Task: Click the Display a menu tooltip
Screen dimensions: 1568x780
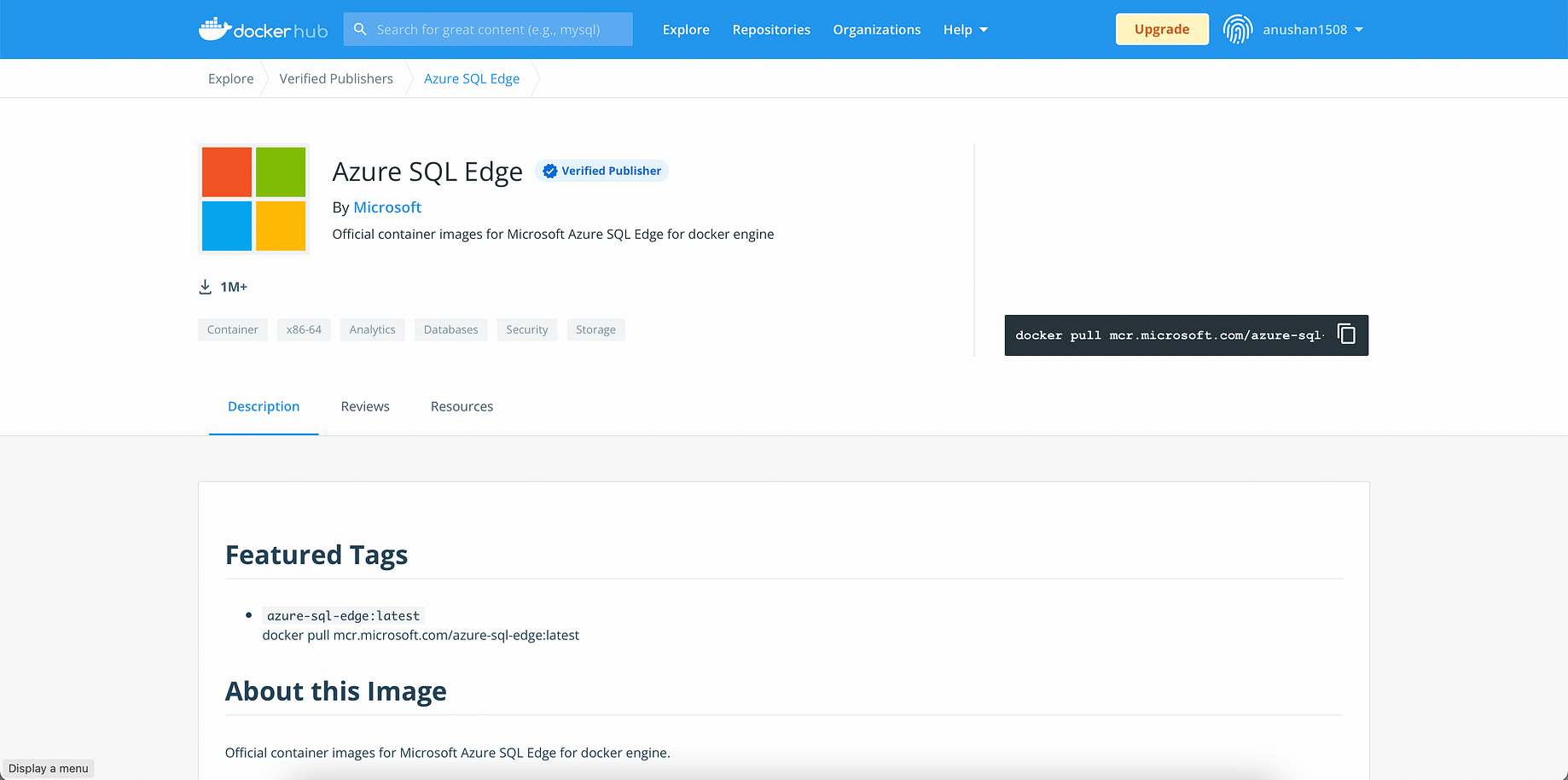Action: click(49, 768)
